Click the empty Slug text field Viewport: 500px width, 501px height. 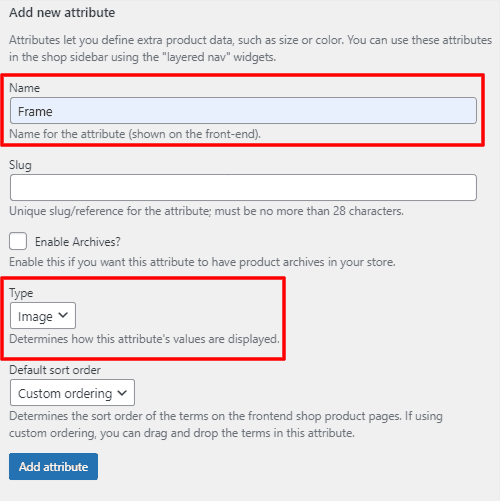243,187
